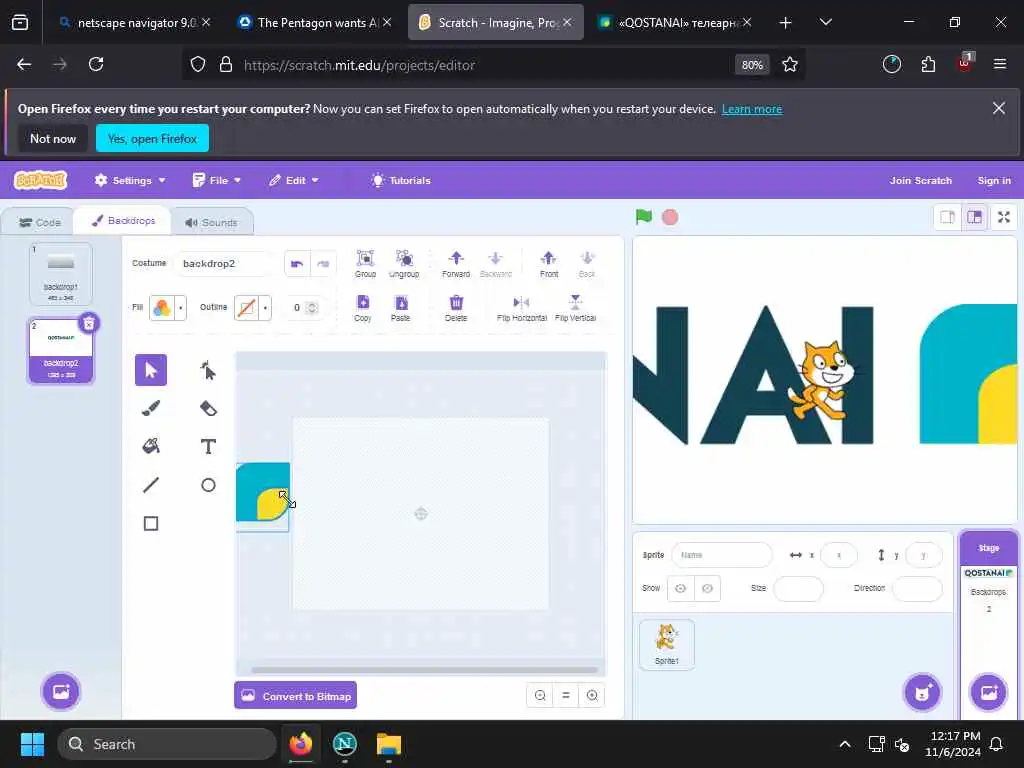1024x768 pixels.
Task: Switch to the Sounds tab
Action: 211,223
